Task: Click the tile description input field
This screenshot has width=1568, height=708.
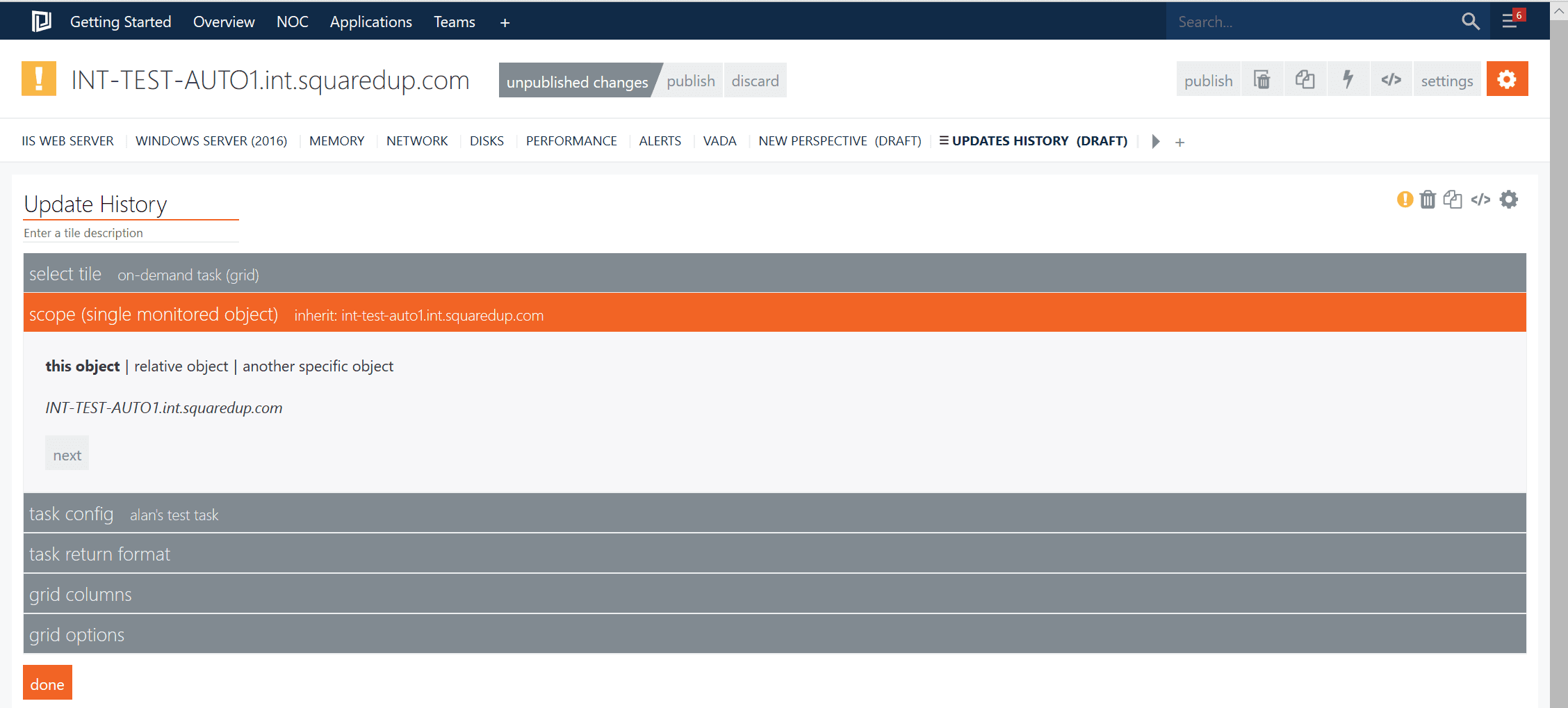Action: 131,234
